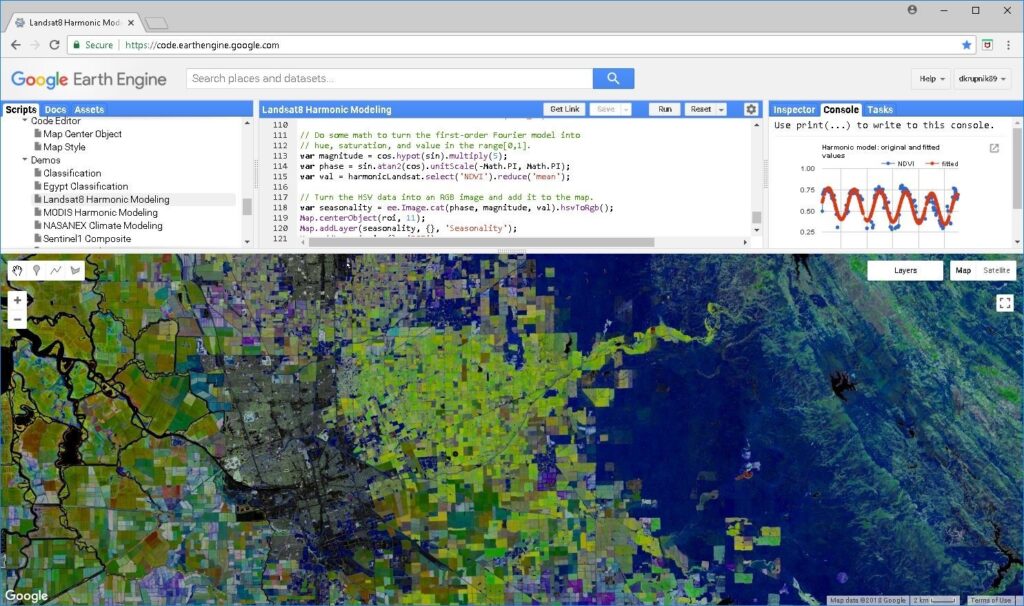Select the pan hand map tool

[18, 270]
